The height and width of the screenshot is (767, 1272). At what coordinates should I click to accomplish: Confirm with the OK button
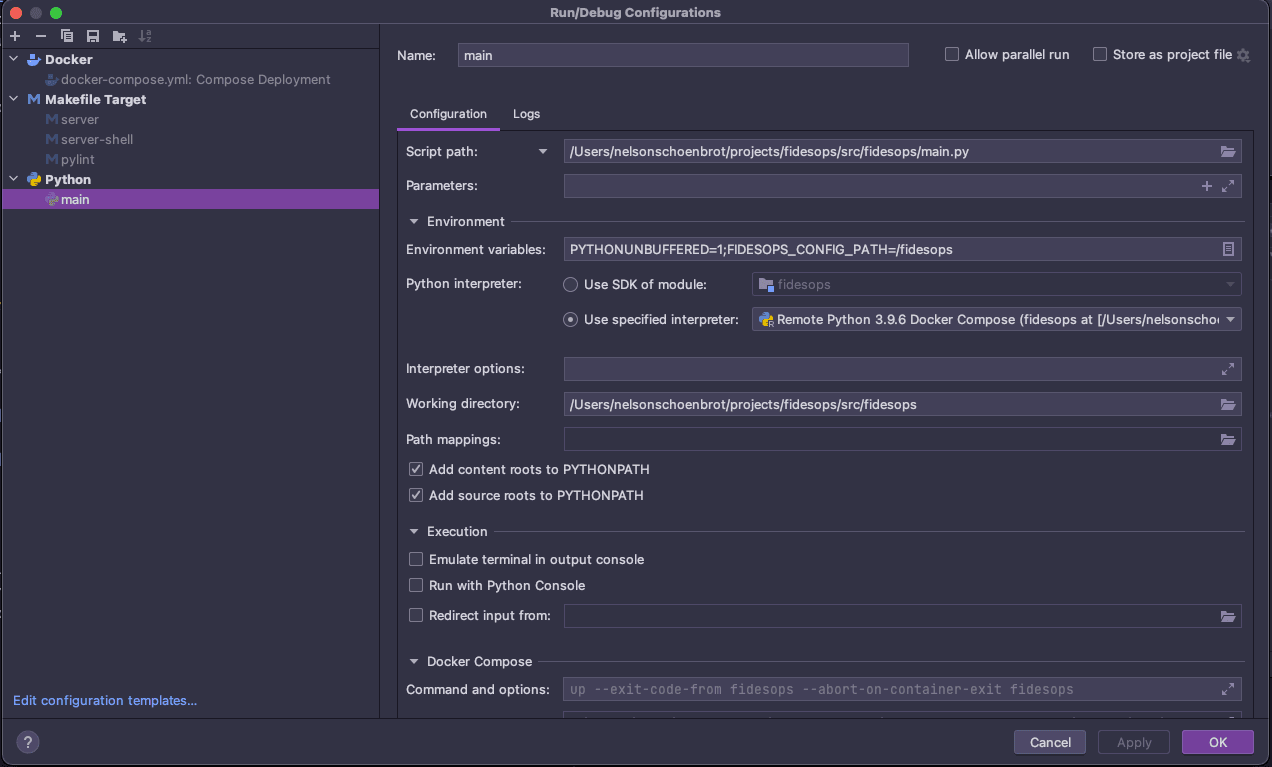1218,742
